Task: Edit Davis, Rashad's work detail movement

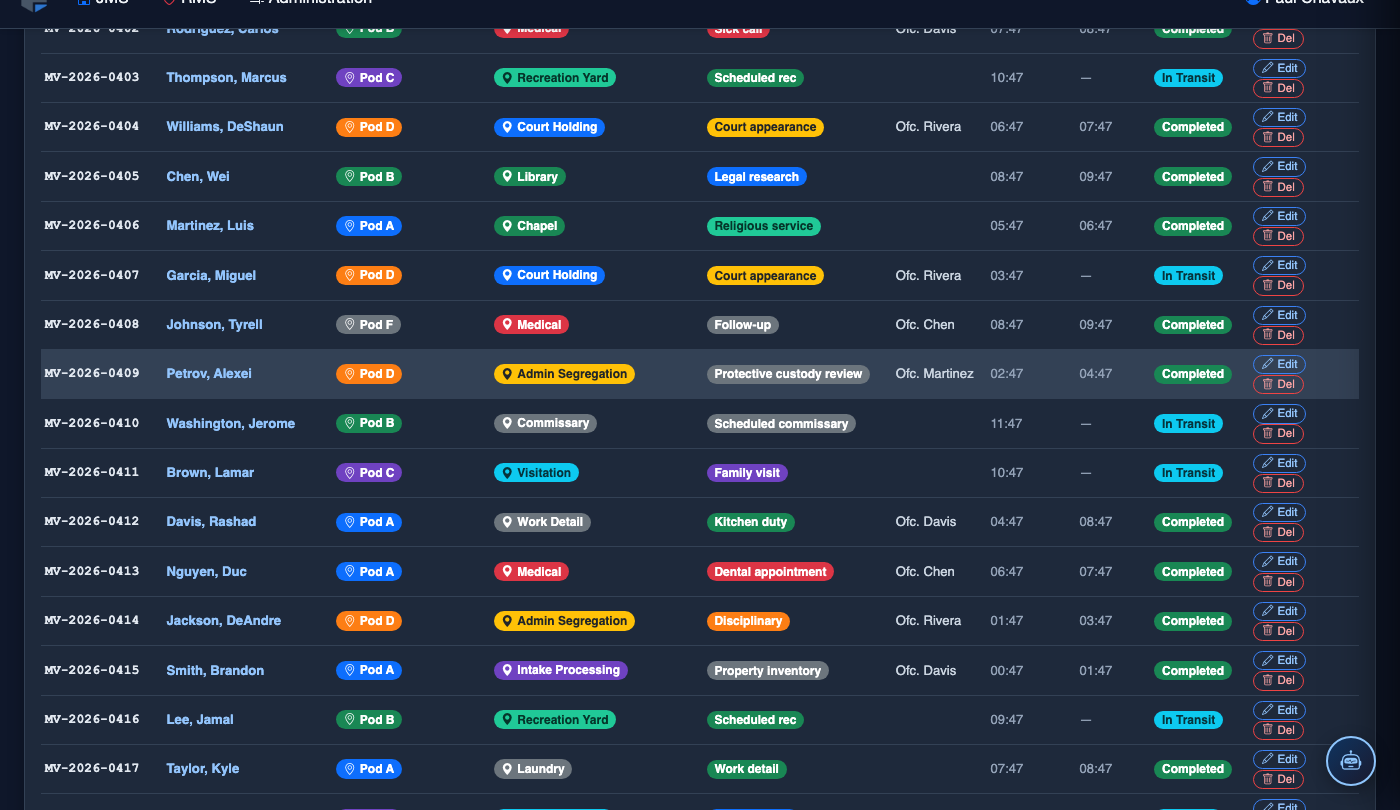Action: pyautogui.click(x=1279, y=512)
